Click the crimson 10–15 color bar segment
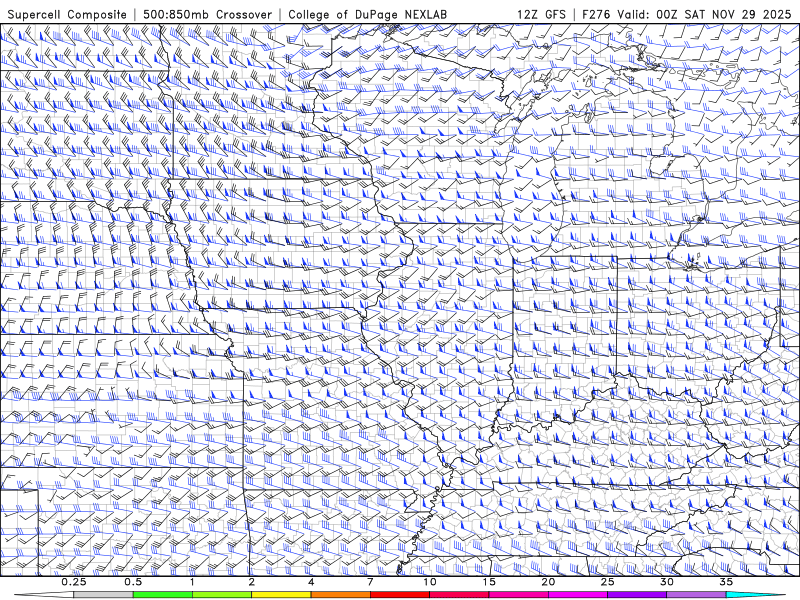800x600 pixels. coord(459,595)
